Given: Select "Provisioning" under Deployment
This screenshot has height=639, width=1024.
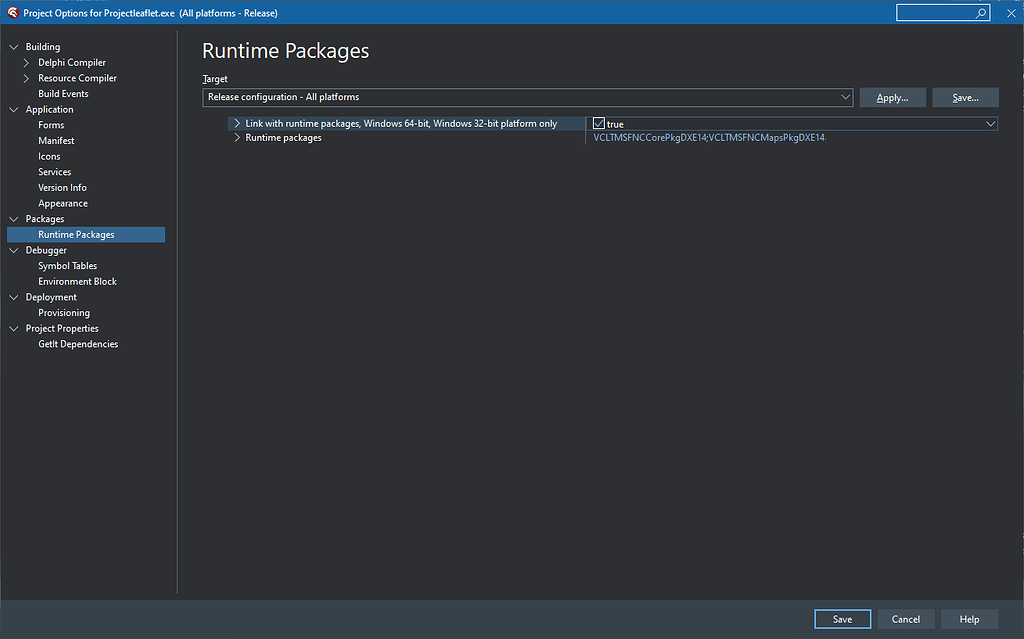Looking at the screenshot, I should click(64, 312).
